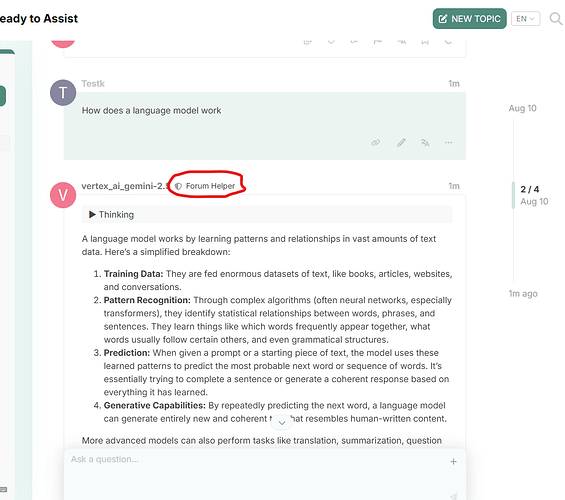The image size is (565, 500).
Task: Expand the Thinking disclosure triangle
Action: [x=92, y=214]
